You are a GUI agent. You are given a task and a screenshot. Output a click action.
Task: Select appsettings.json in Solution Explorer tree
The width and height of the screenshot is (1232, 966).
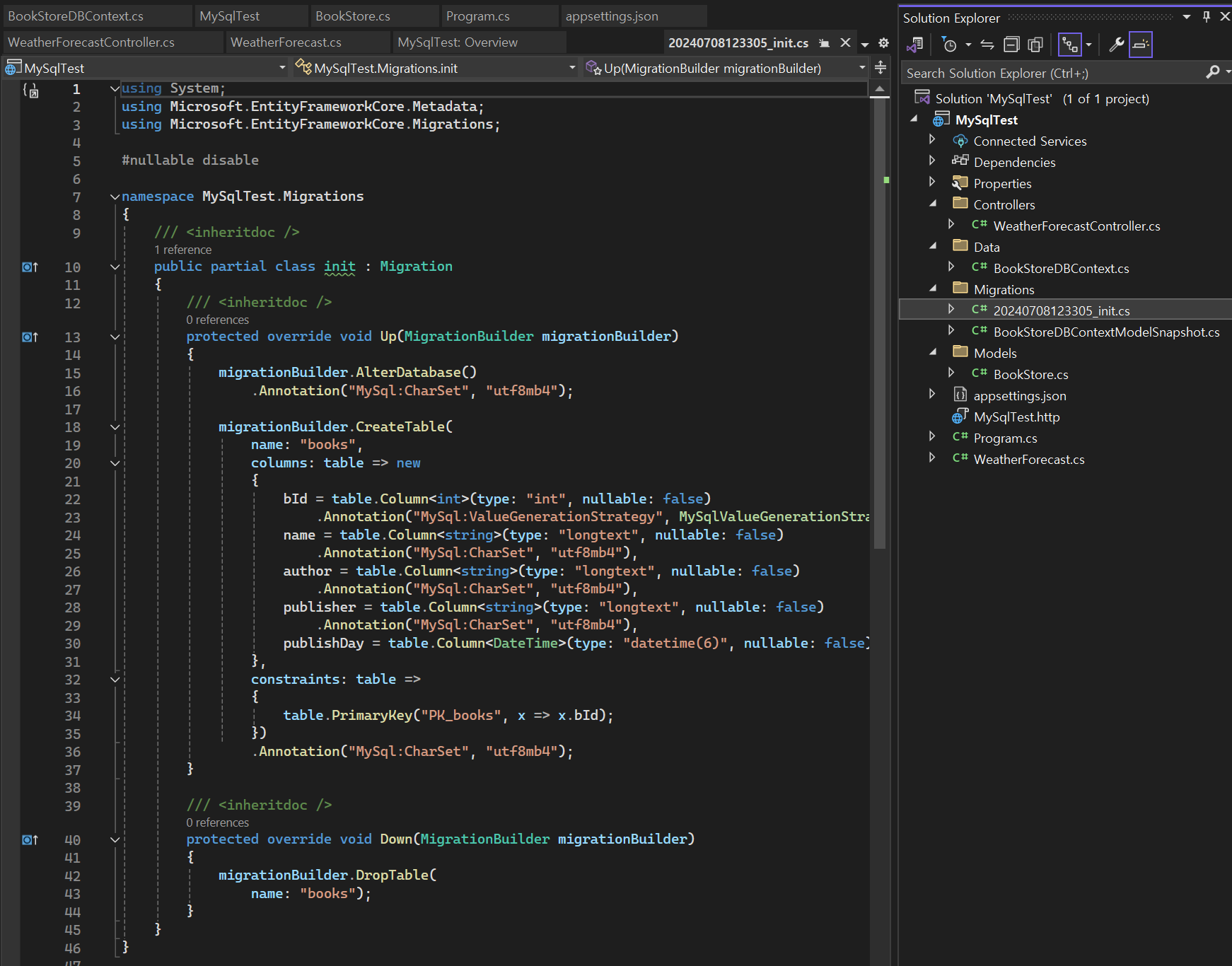click(x=1020, y=395)
